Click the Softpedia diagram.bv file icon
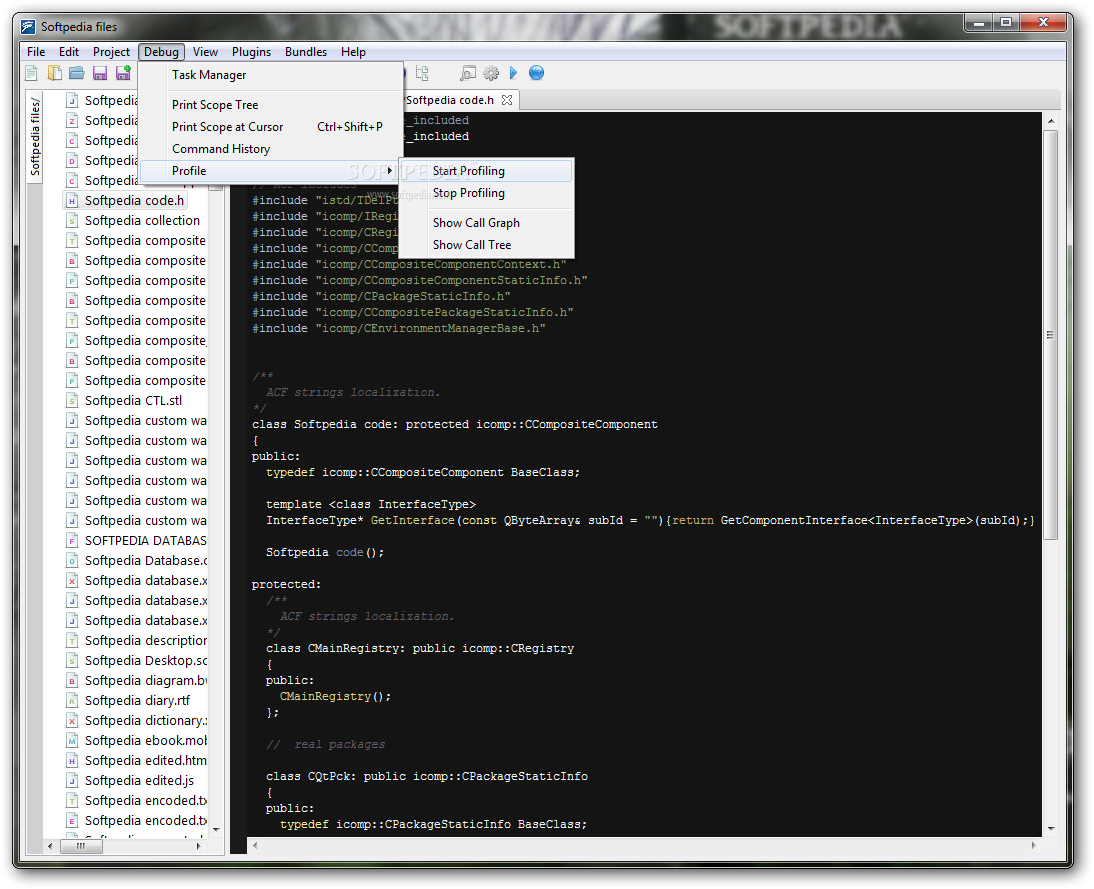The image size is (1094, 889). pyautogui.click(x=72, y=680)
